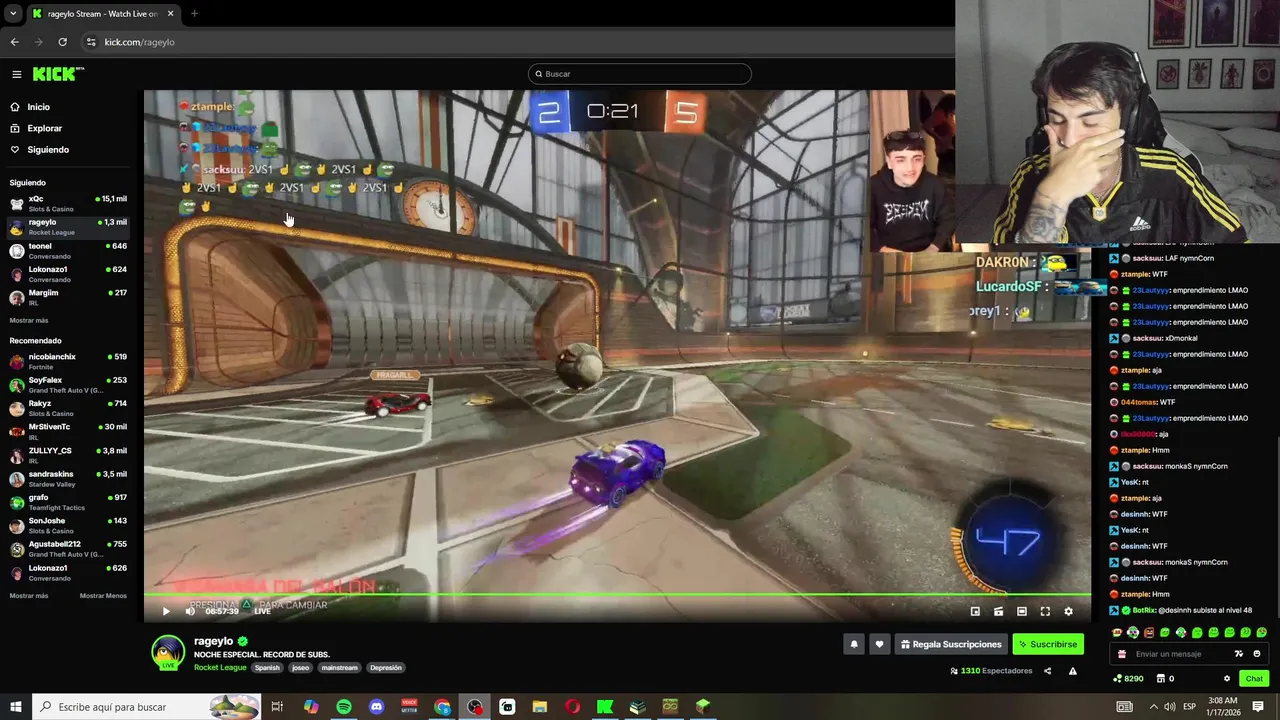Go back in browser
The width and height of the screenshot is (1280, 720).
14,42
